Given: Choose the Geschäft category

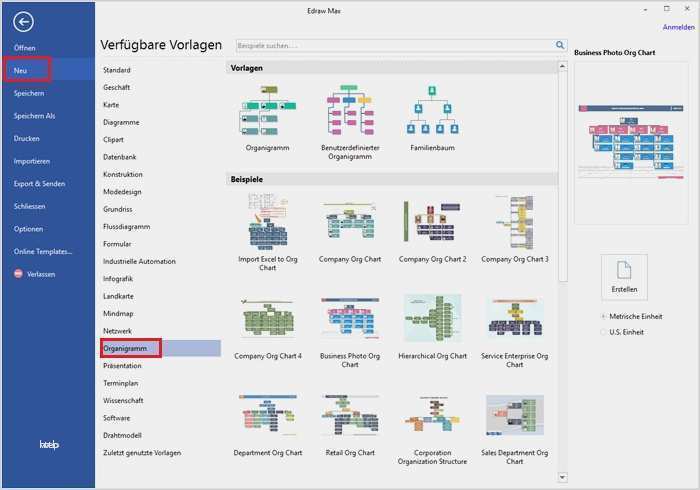Looking at the screenshot, I should (x=117, y=87).
